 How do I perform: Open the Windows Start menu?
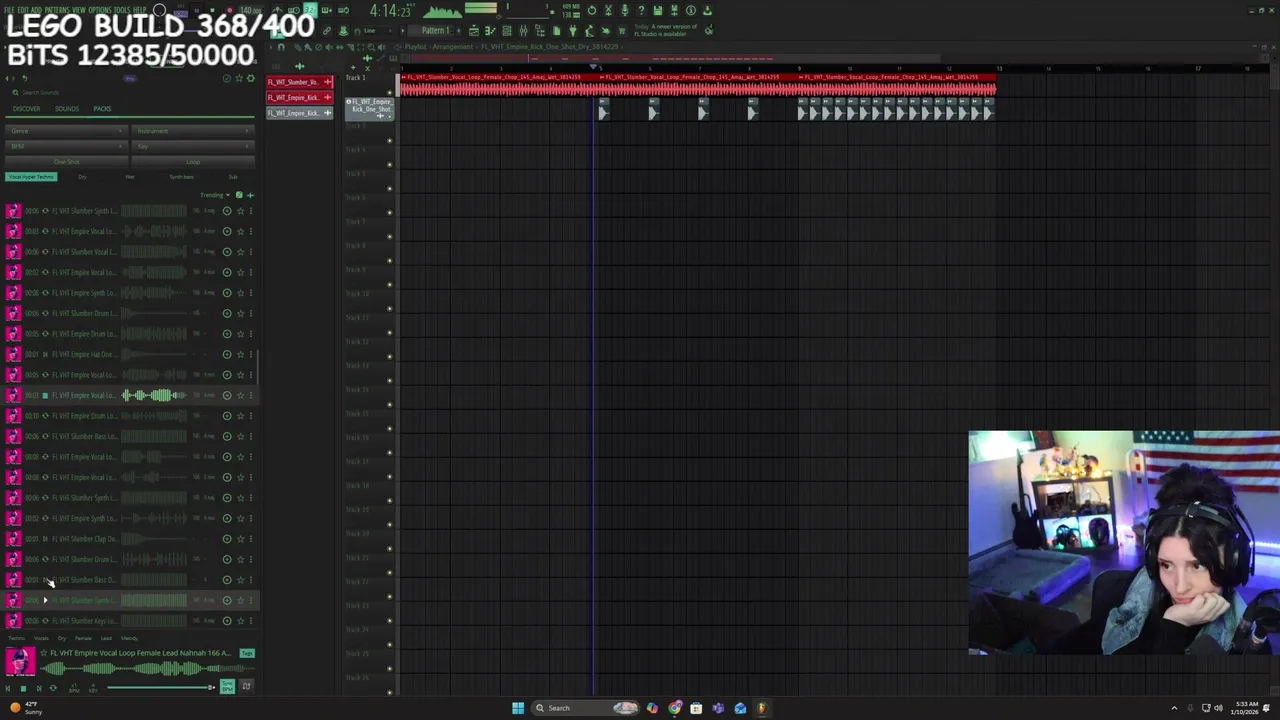pyautogui.click(x=518, y=708)
